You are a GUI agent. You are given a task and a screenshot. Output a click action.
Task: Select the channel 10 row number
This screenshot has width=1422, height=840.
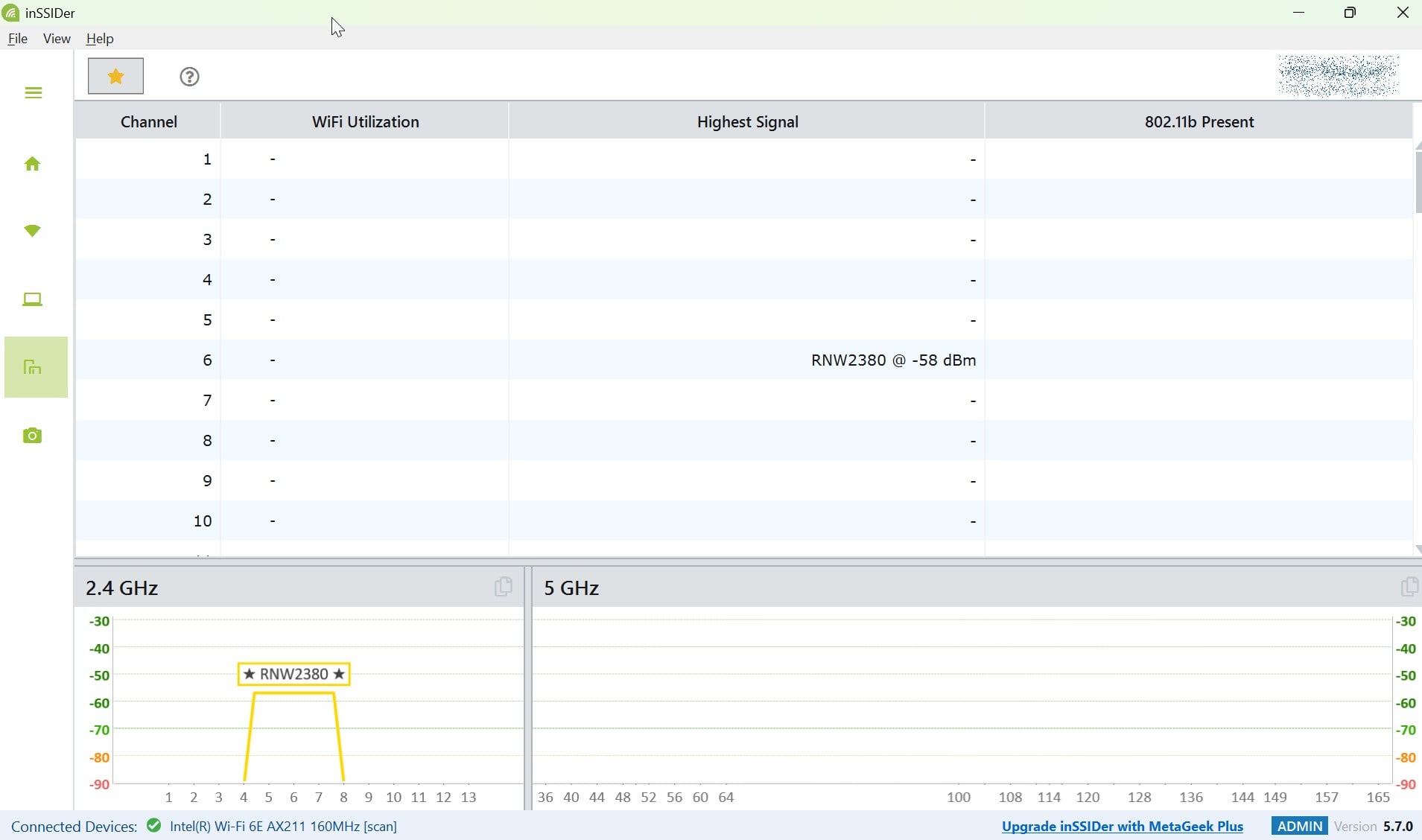coord(203,521)
